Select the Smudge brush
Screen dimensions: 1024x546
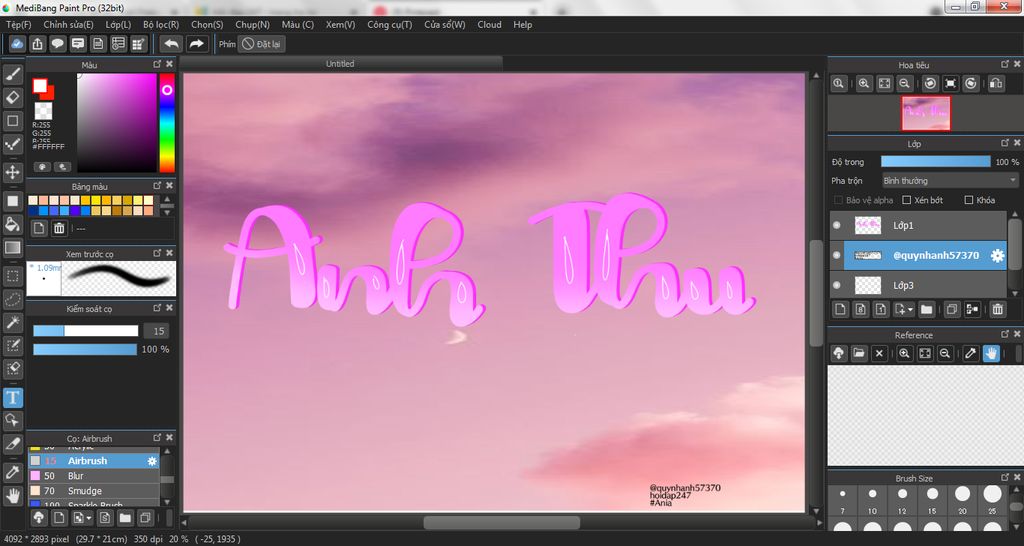tap(94, 491)
